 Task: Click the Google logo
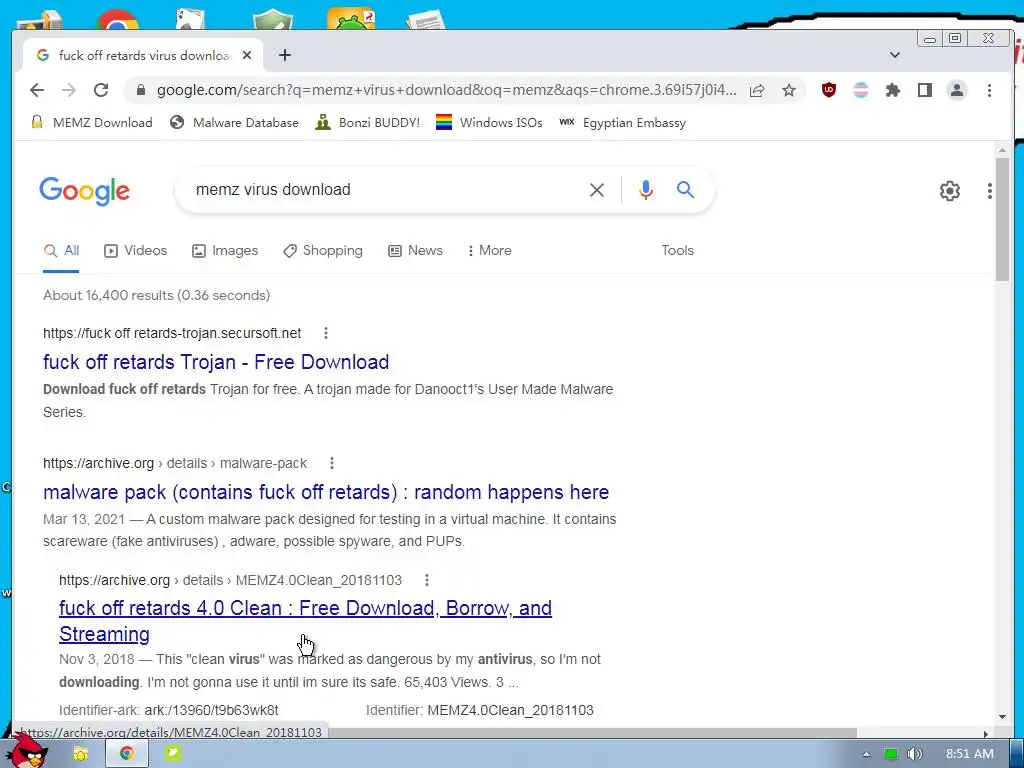pos(84,191)
